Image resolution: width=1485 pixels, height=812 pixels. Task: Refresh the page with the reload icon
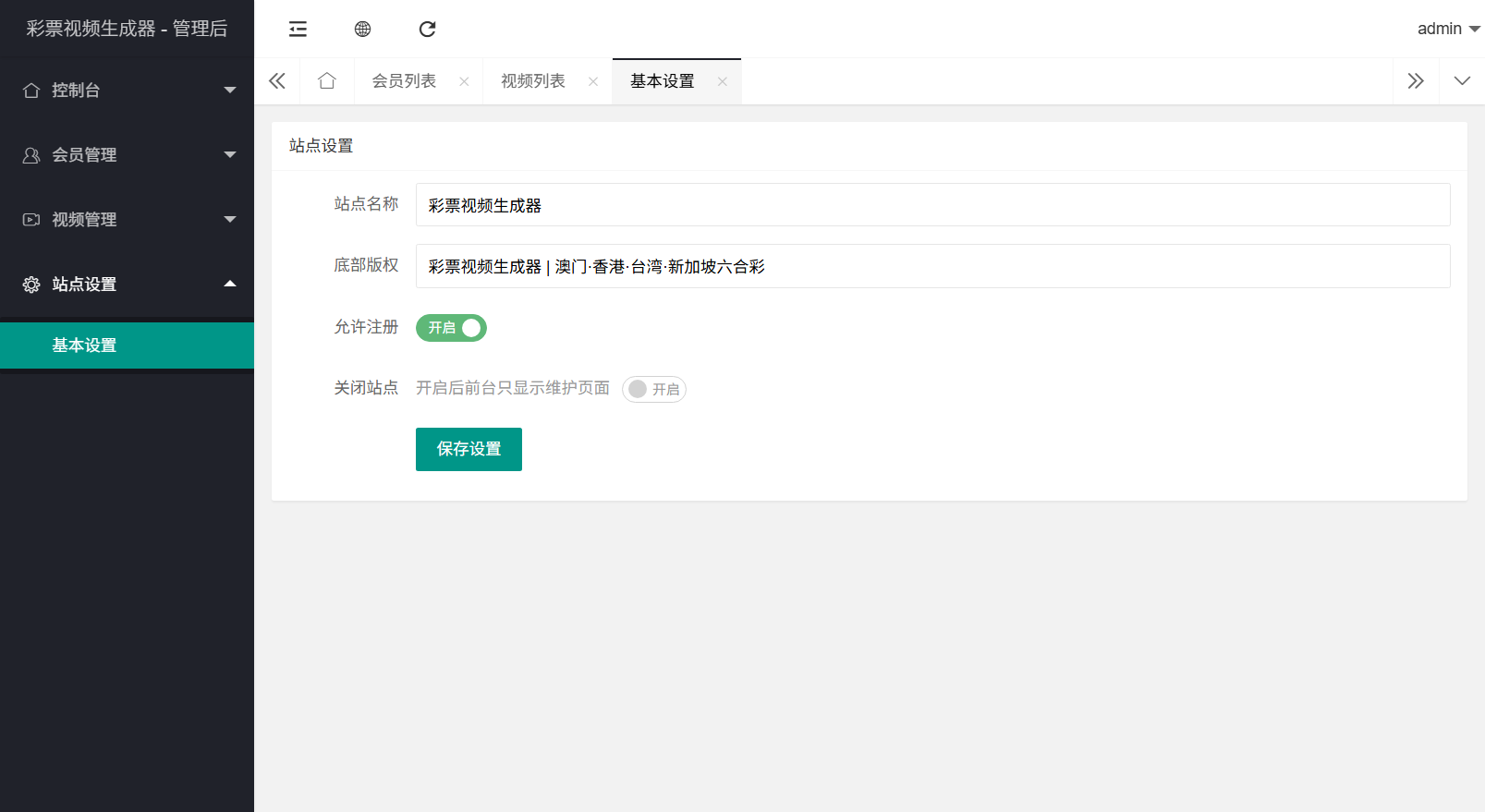pos(427,30)
